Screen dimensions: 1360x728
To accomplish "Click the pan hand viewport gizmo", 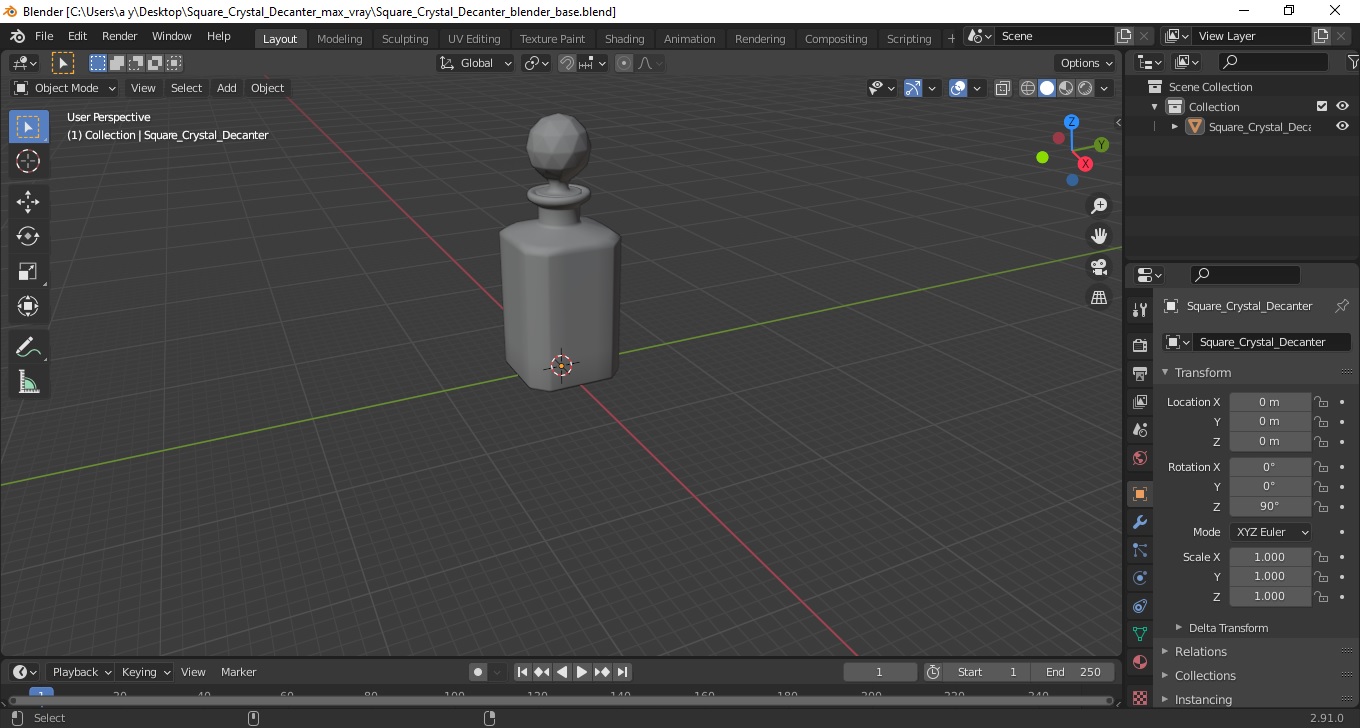I will coord(1099,236).
